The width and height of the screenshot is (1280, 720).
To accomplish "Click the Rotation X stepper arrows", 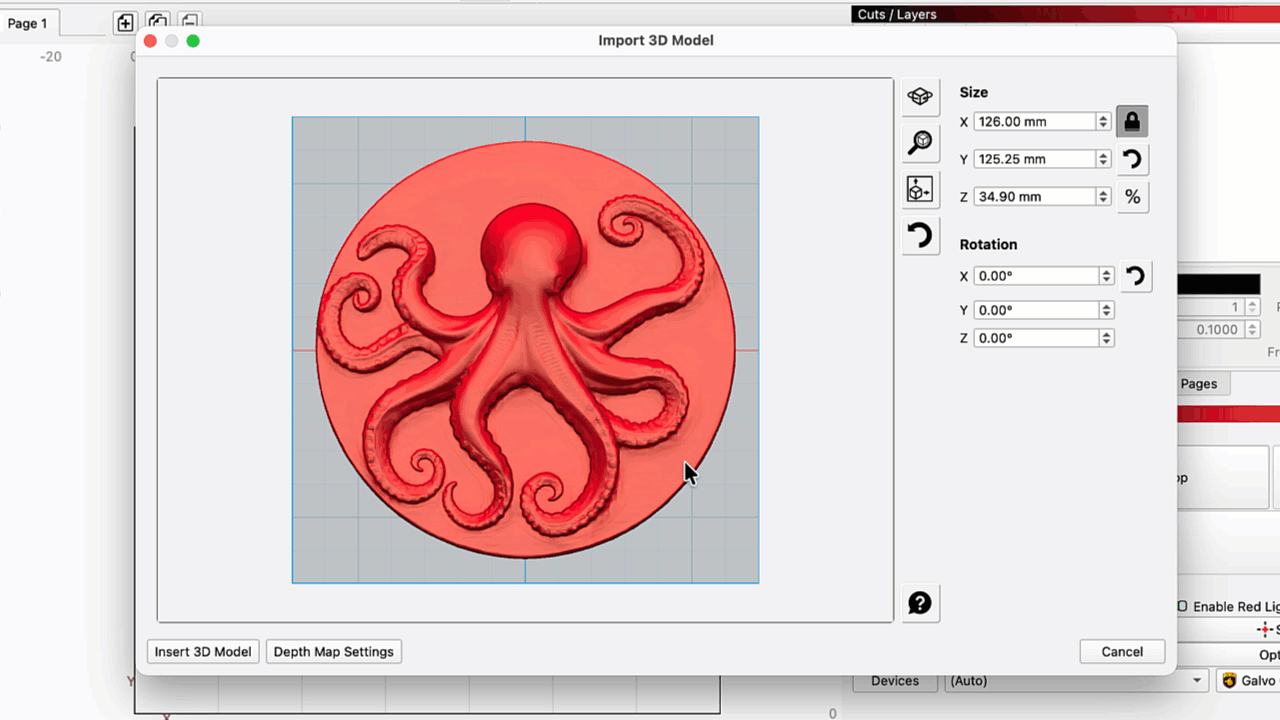I will [1106, 276].
